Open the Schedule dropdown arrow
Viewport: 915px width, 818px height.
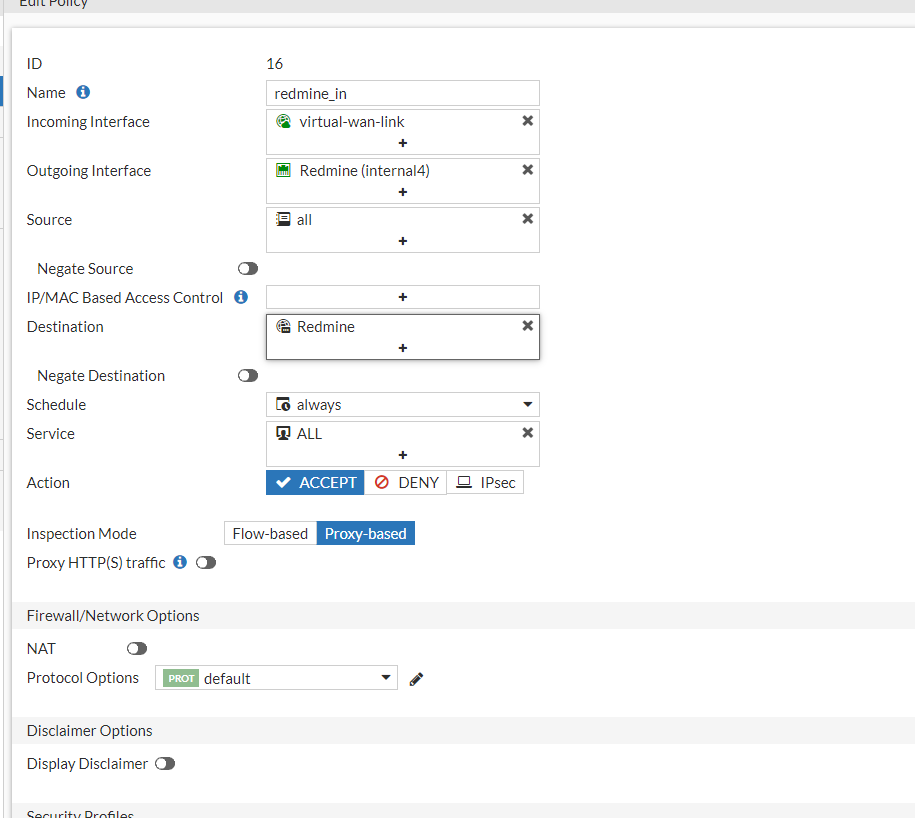(528, 404)
